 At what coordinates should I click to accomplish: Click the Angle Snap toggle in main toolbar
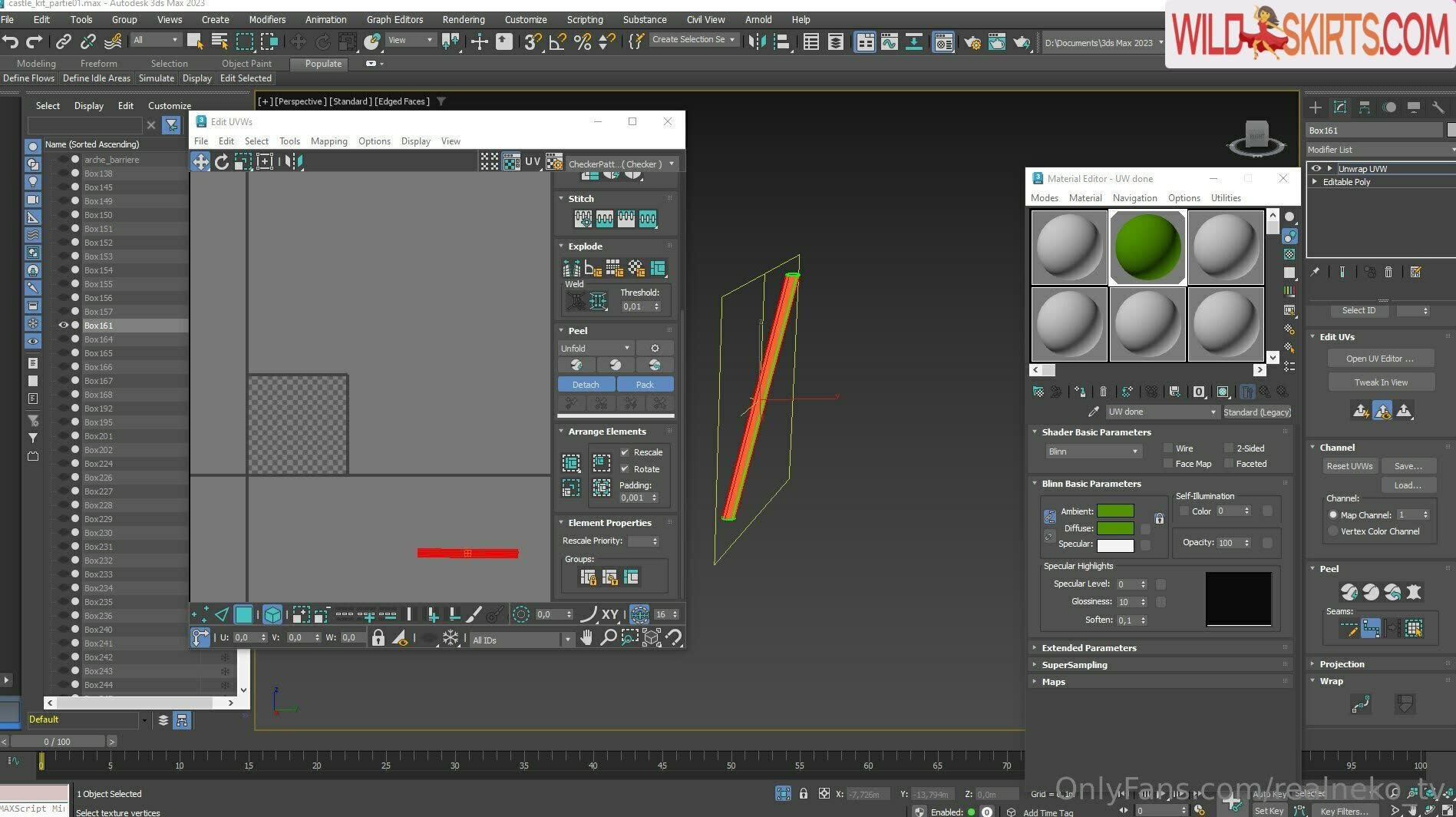(558, 41)
